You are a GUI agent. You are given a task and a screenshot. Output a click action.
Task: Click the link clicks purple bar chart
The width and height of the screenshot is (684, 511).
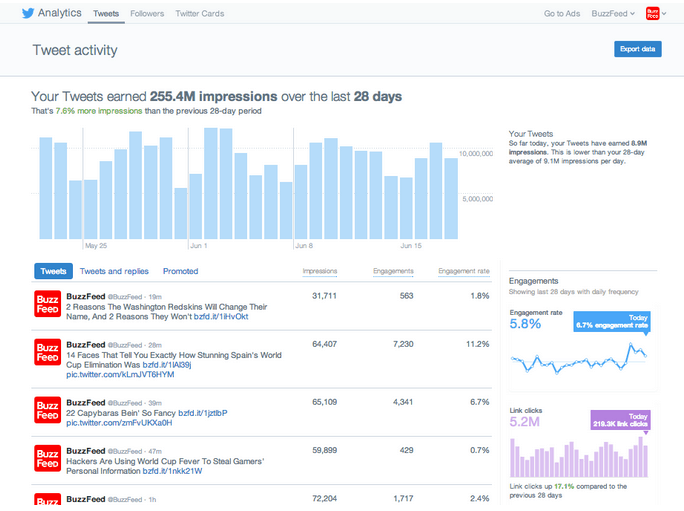(579, 457)
